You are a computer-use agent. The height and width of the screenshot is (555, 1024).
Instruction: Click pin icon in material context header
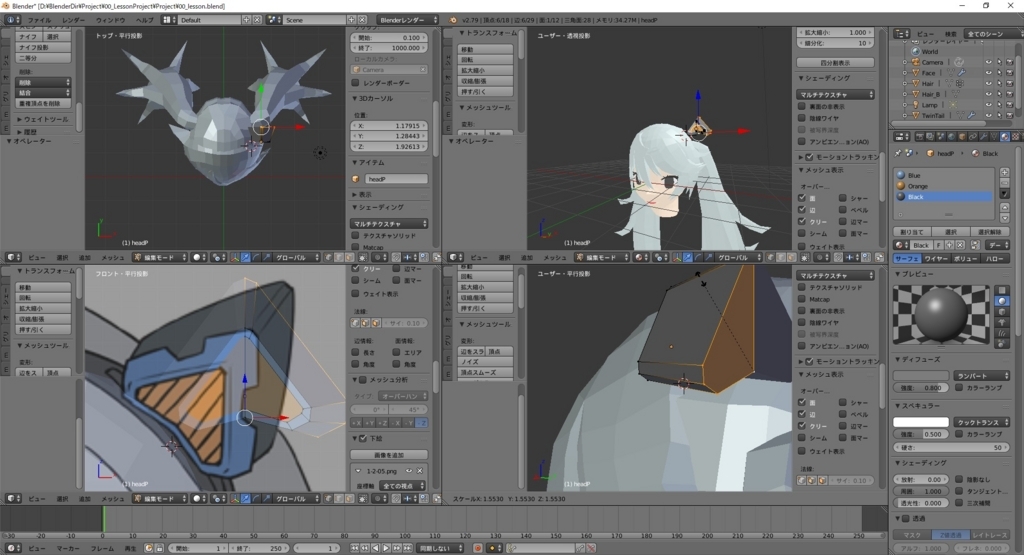pos(898,153)
